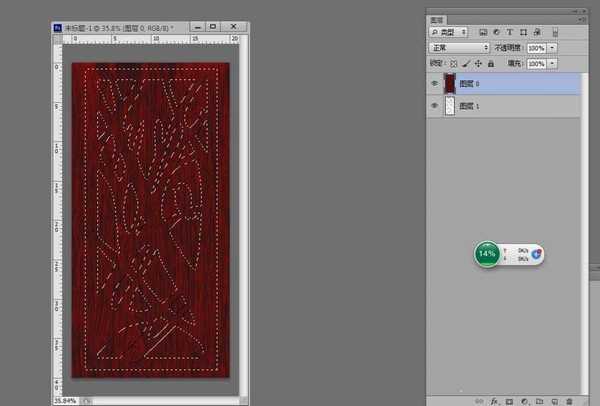Open the opacity slider dropdown arrow
Screen dimensions: 600x406
click(x=553, y=47)
